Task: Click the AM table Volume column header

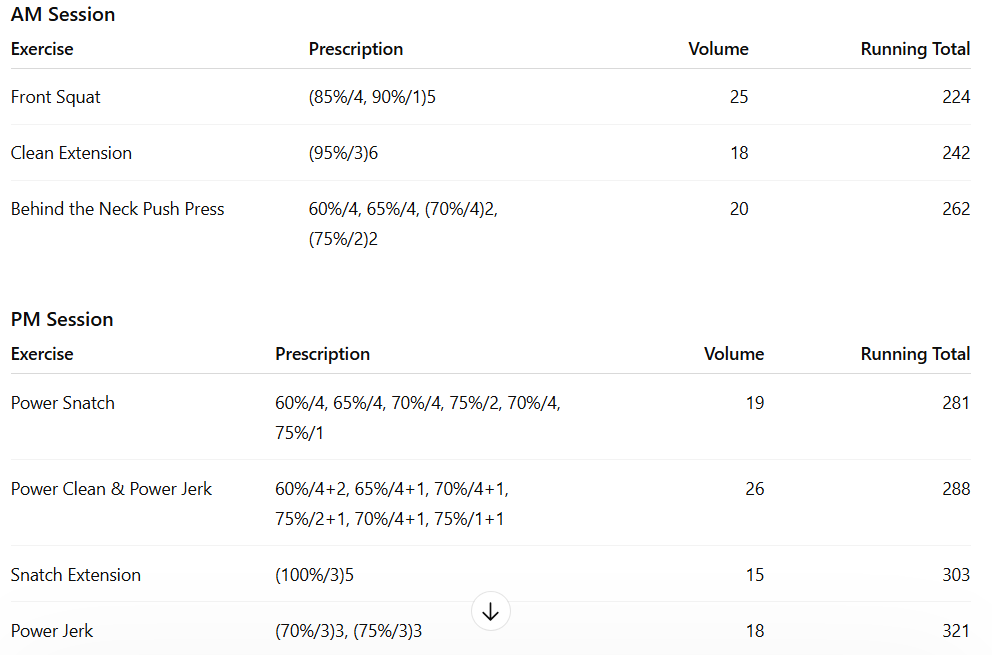Action: point(718,49)
